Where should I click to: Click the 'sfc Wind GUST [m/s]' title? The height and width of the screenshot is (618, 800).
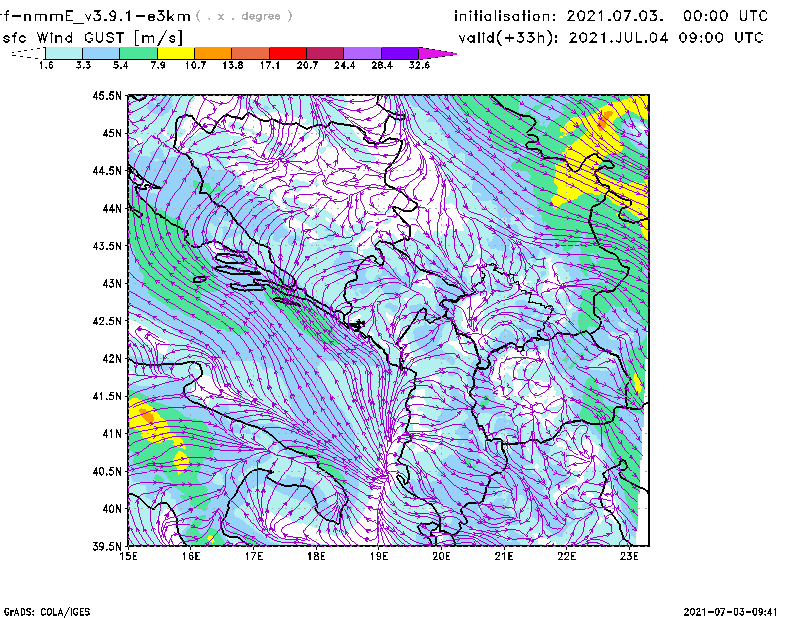click(92, 38)
